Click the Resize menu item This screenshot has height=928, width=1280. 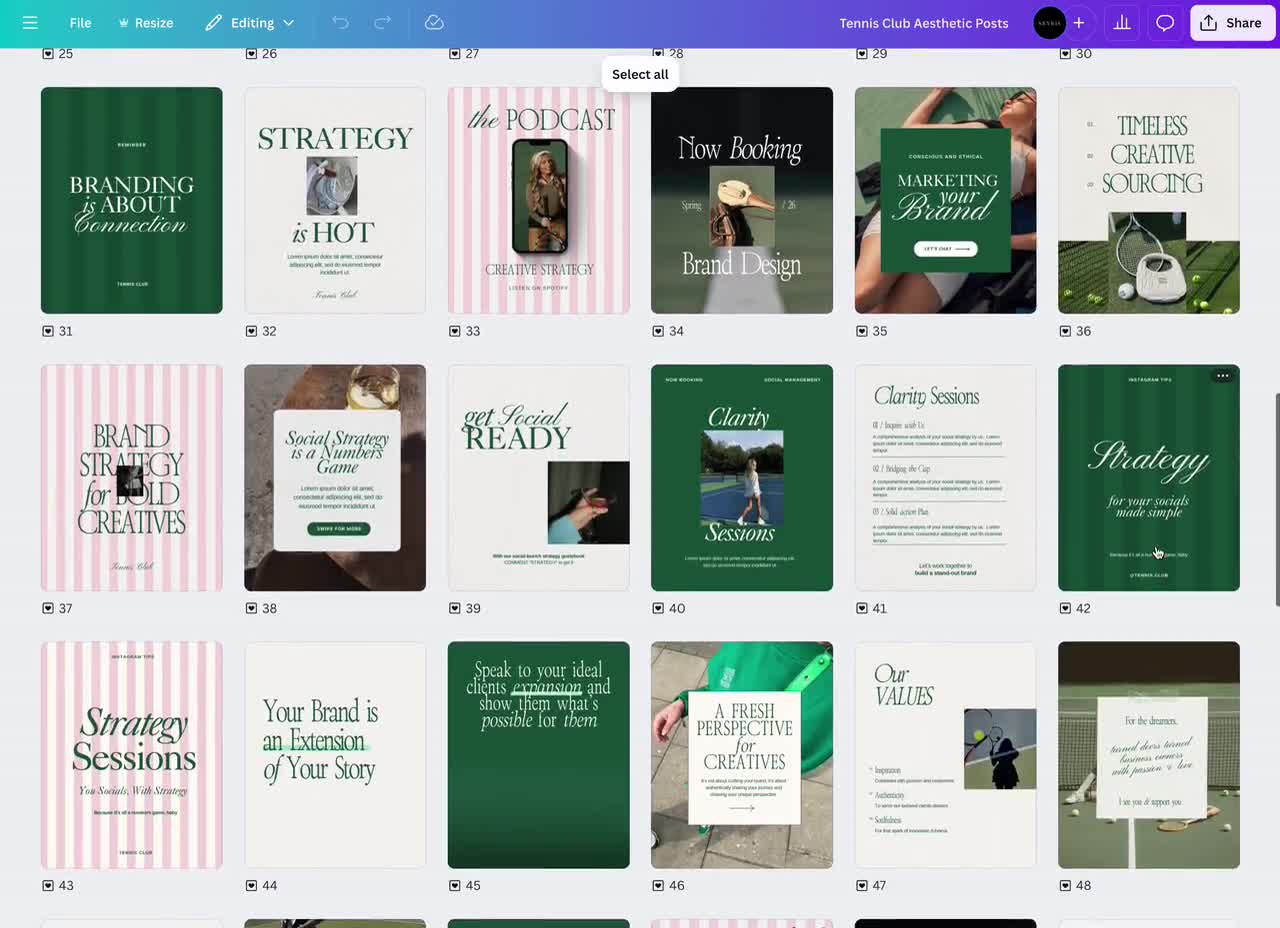[x=146, y=22]
